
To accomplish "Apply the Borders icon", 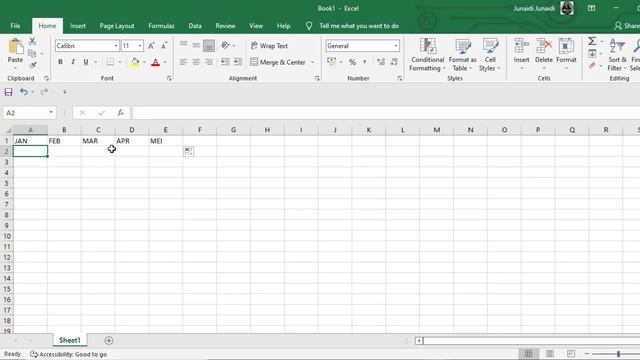I will (110, 62).
